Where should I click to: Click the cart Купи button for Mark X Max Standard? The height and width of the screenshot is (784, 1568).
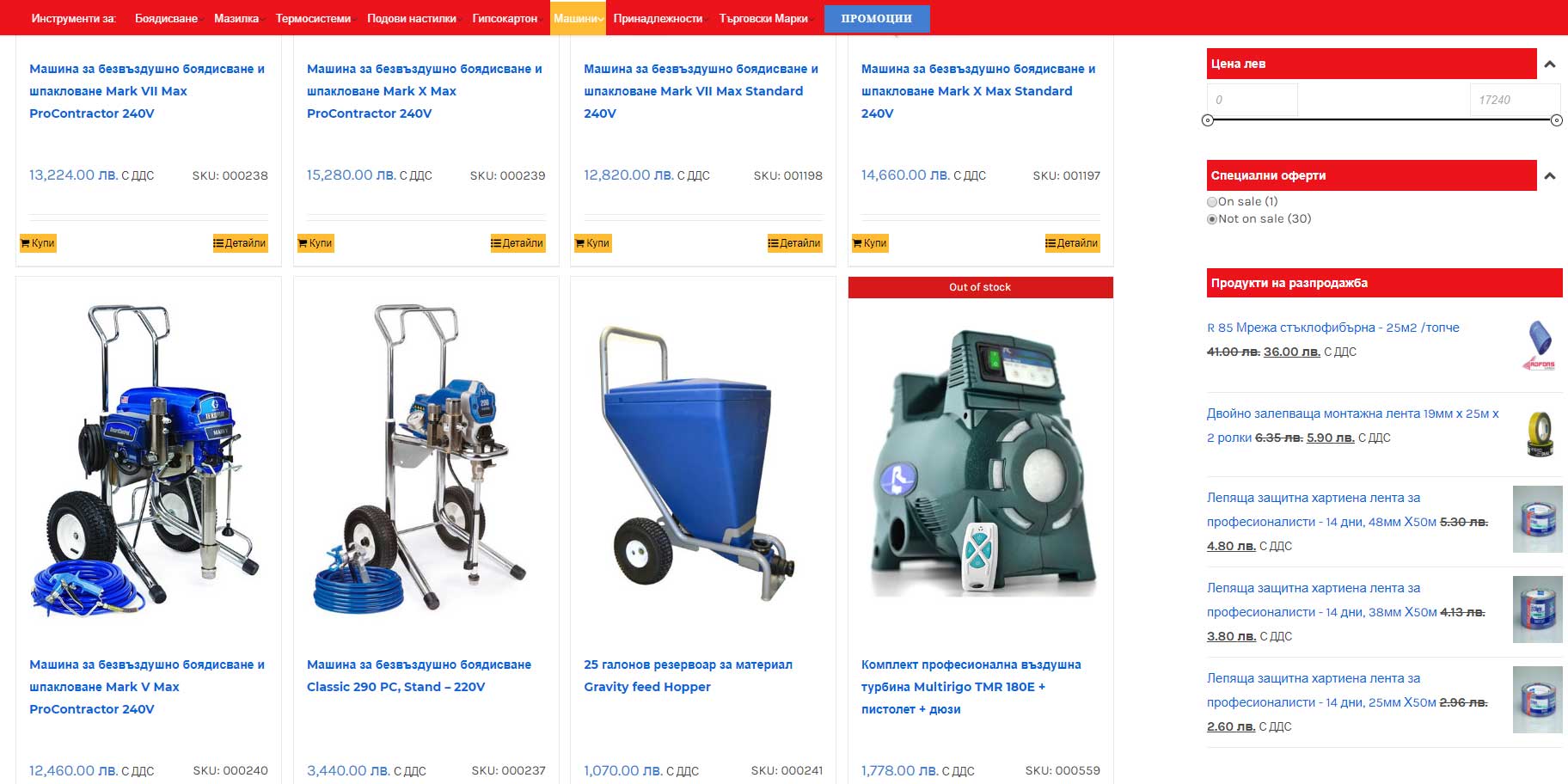pos(870,243)
